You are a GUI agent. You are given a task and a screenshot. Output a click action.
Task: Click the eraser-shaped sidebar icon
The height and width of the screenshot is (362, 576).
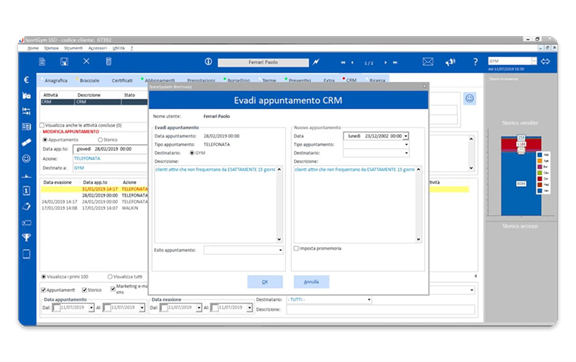pyautogui.click(x=26, y=207)
